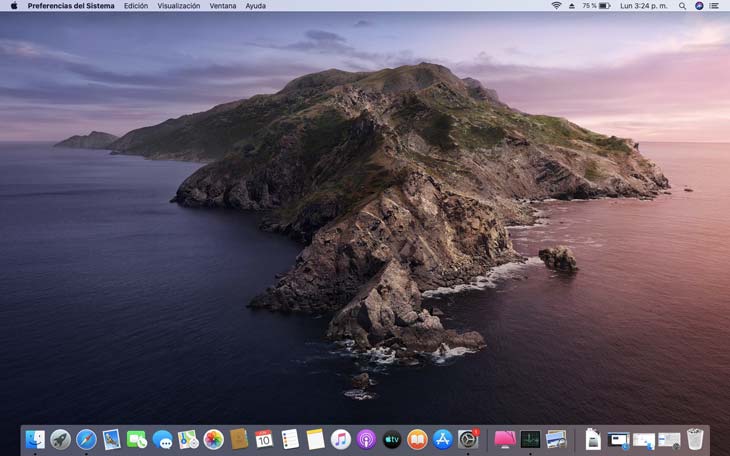
Task: Open the Apple menu
Action: (x=14, y=6)
